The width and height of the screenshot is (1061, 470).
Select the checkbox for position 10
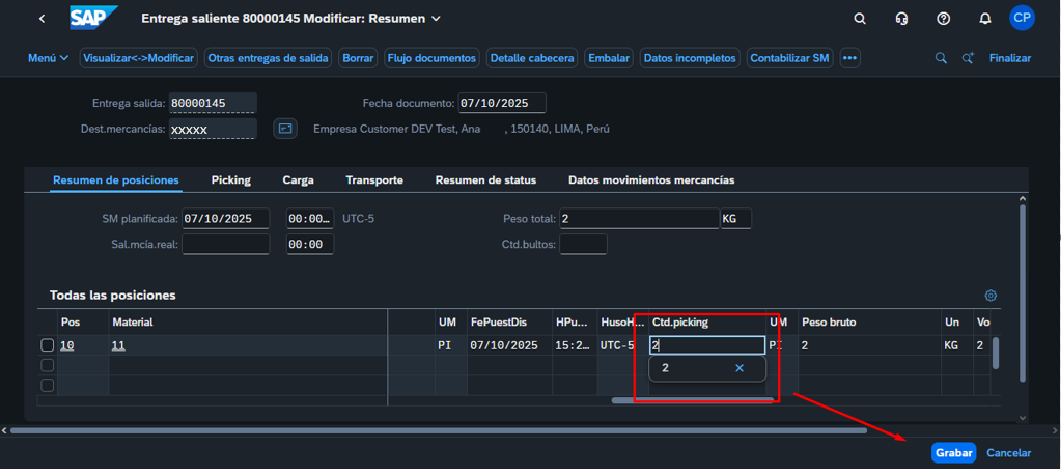click(x=47, y=345)
